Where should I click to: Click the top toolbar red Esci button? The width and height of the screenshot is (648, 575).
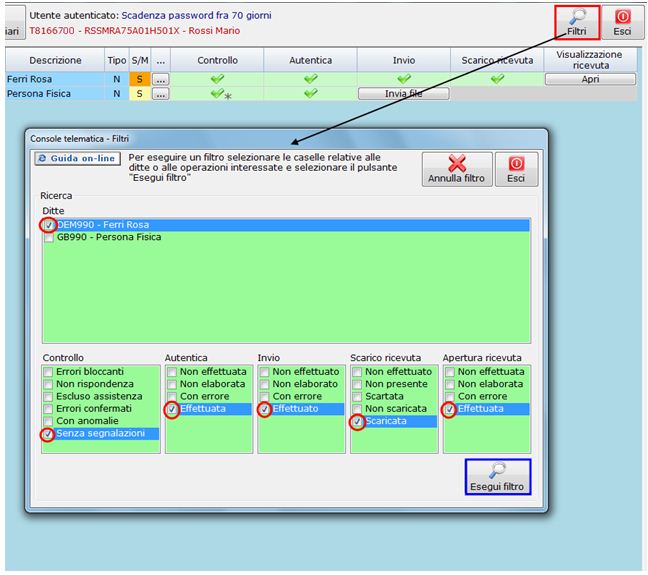pyautogui.click(x=622, y=22)
